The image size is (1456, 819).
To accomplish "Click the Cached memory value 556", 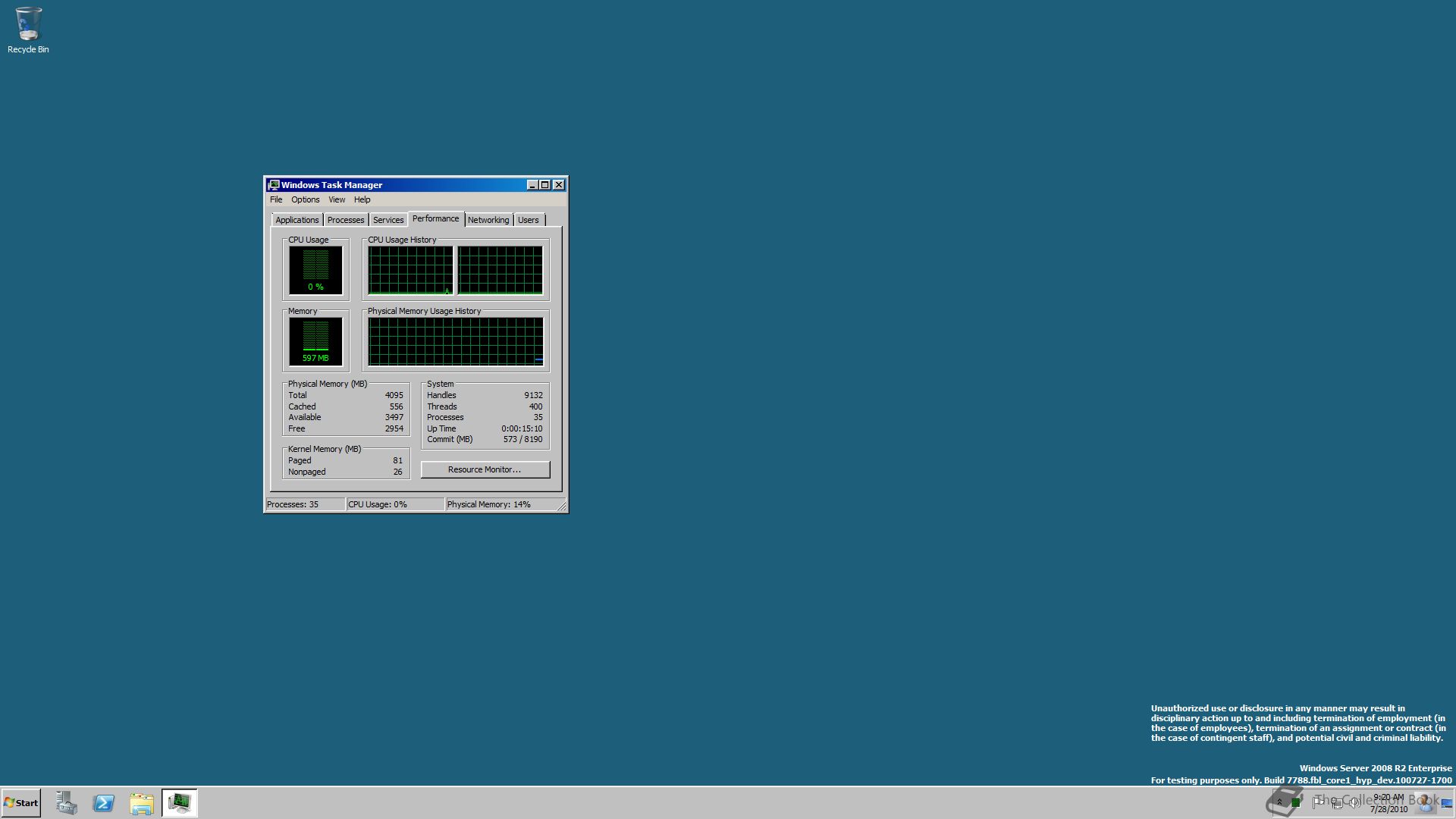I will [x=397, y=406].
